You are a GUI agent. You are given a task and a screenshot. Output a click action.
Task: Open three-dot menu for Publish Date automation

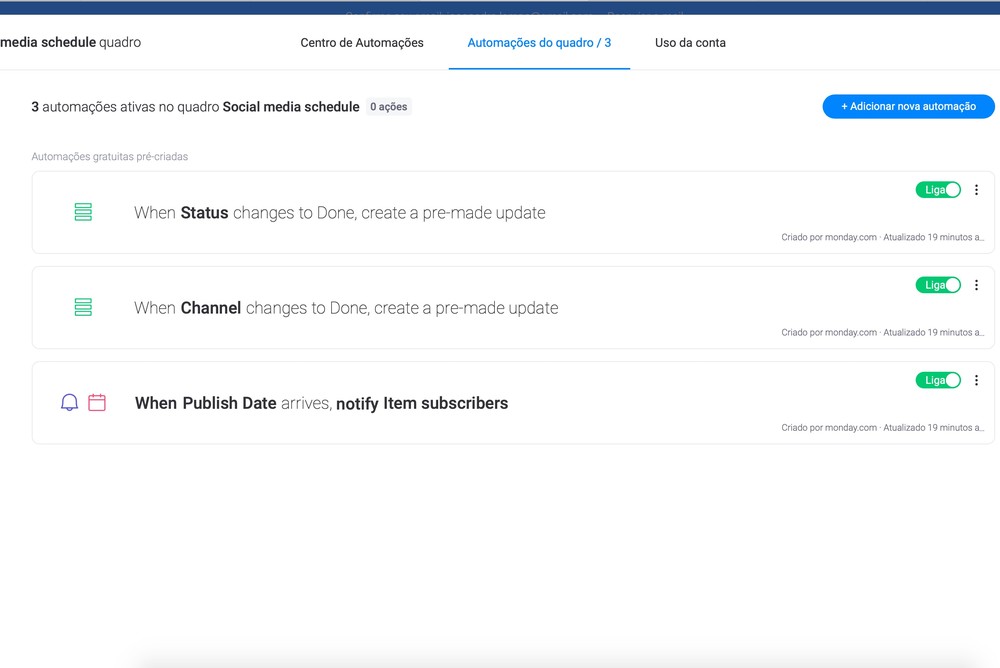(977, 380)
